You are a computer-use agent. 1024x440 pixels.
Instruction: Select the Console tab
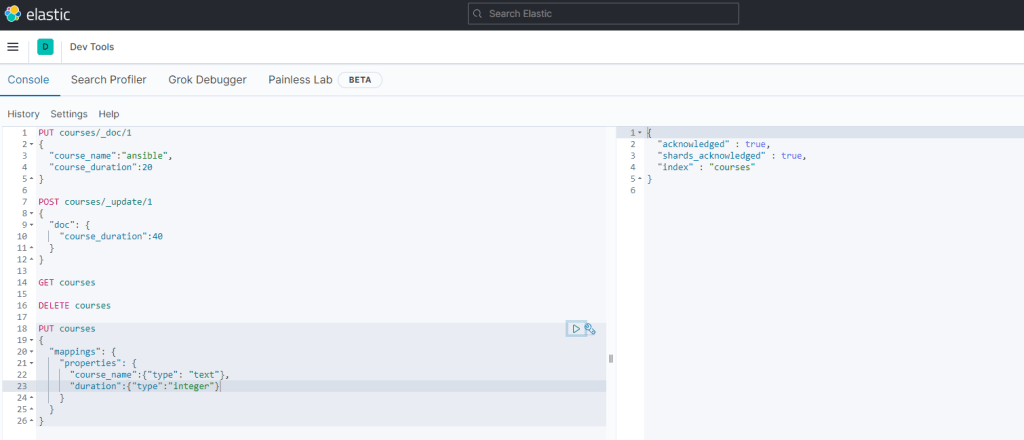(x=28, y=79)
